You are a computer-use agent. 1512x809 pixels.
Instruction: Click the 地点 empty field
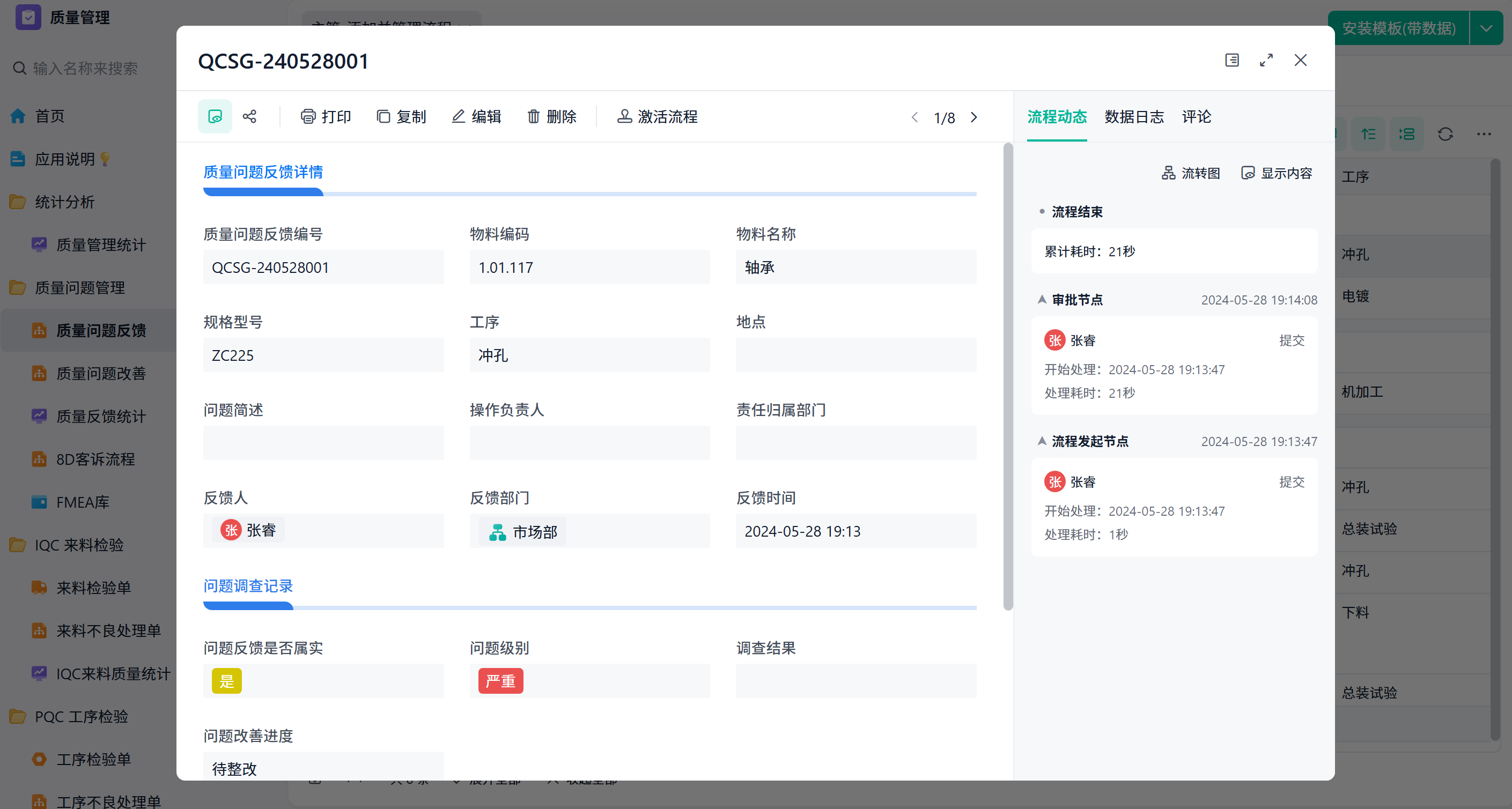(x=856, y=355)
